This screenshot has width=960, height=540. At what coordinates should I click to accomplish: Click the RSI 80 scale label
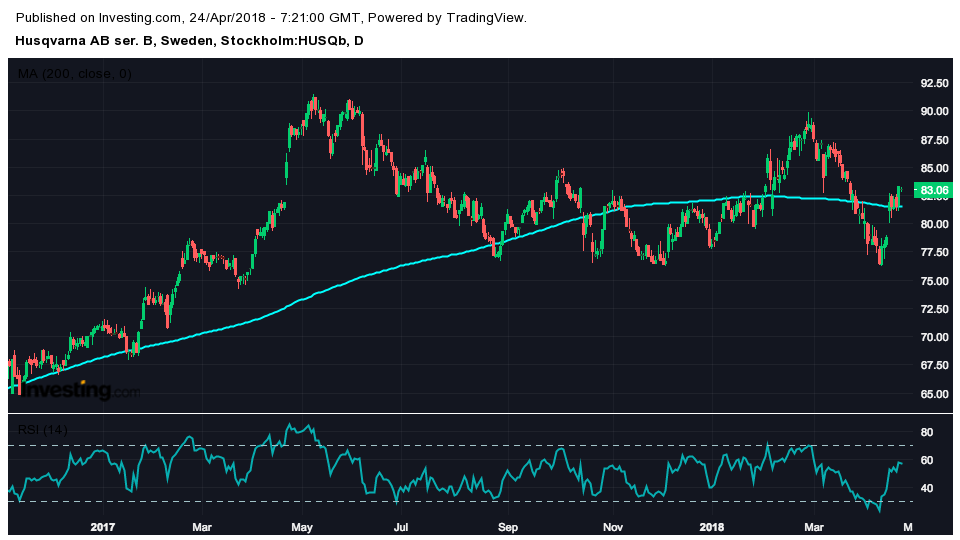pyautogui.click(x=927, y=432)
